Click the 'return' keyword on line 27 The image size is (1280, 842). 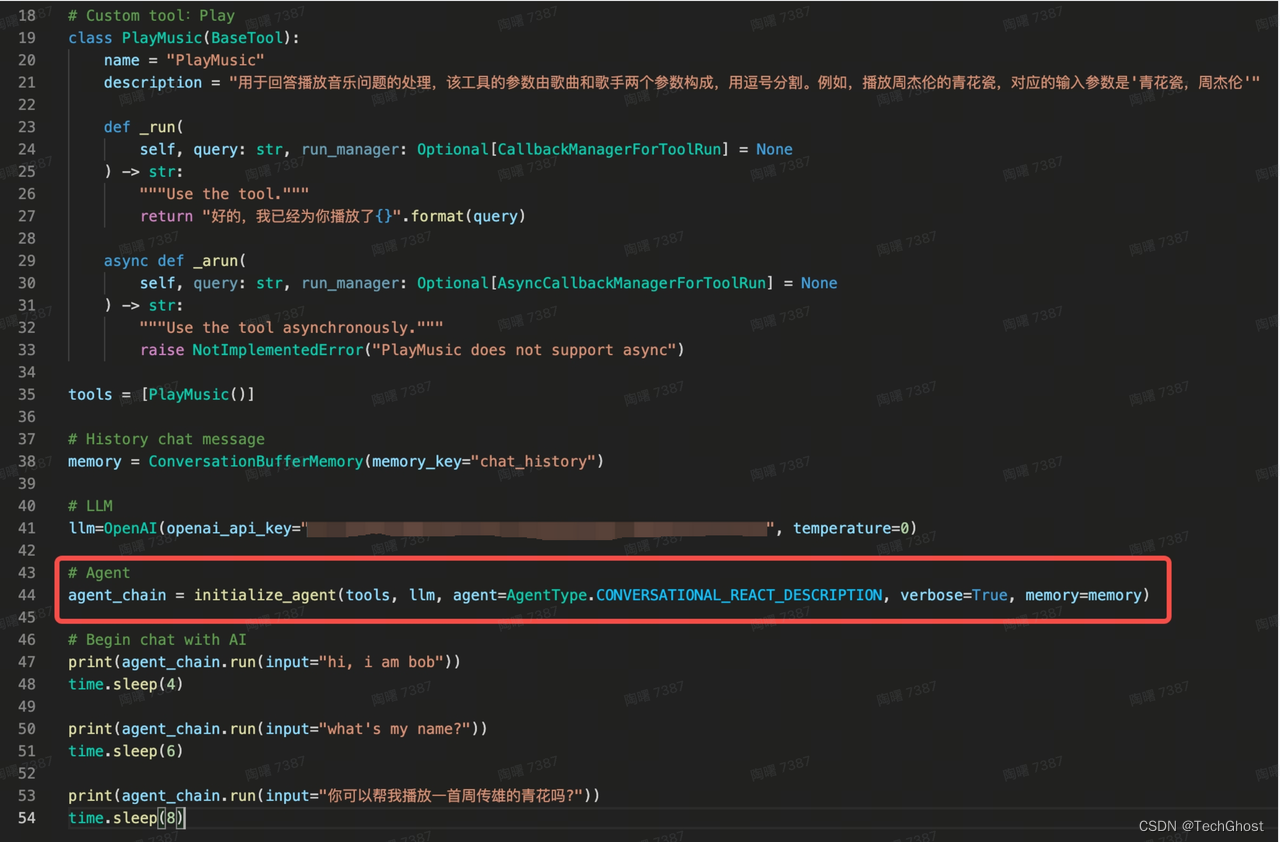[x=166, y=216]
